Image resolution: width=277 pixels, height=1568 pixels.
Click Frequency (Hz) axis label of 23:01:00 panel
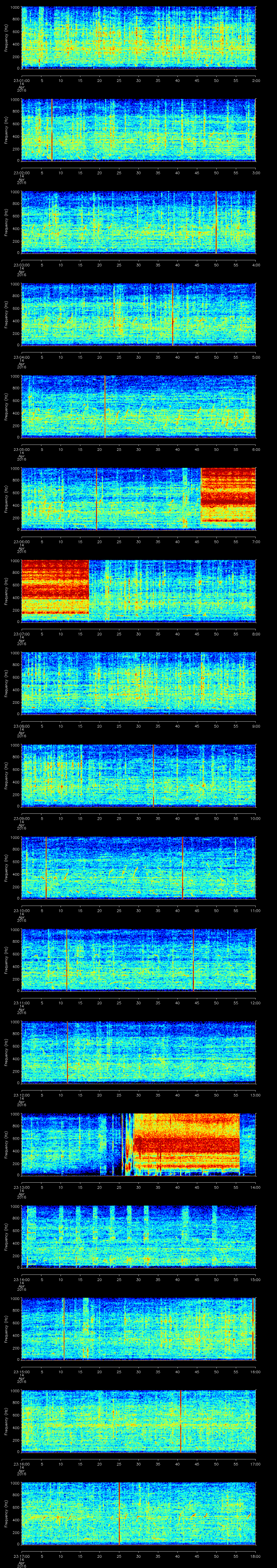6,38
